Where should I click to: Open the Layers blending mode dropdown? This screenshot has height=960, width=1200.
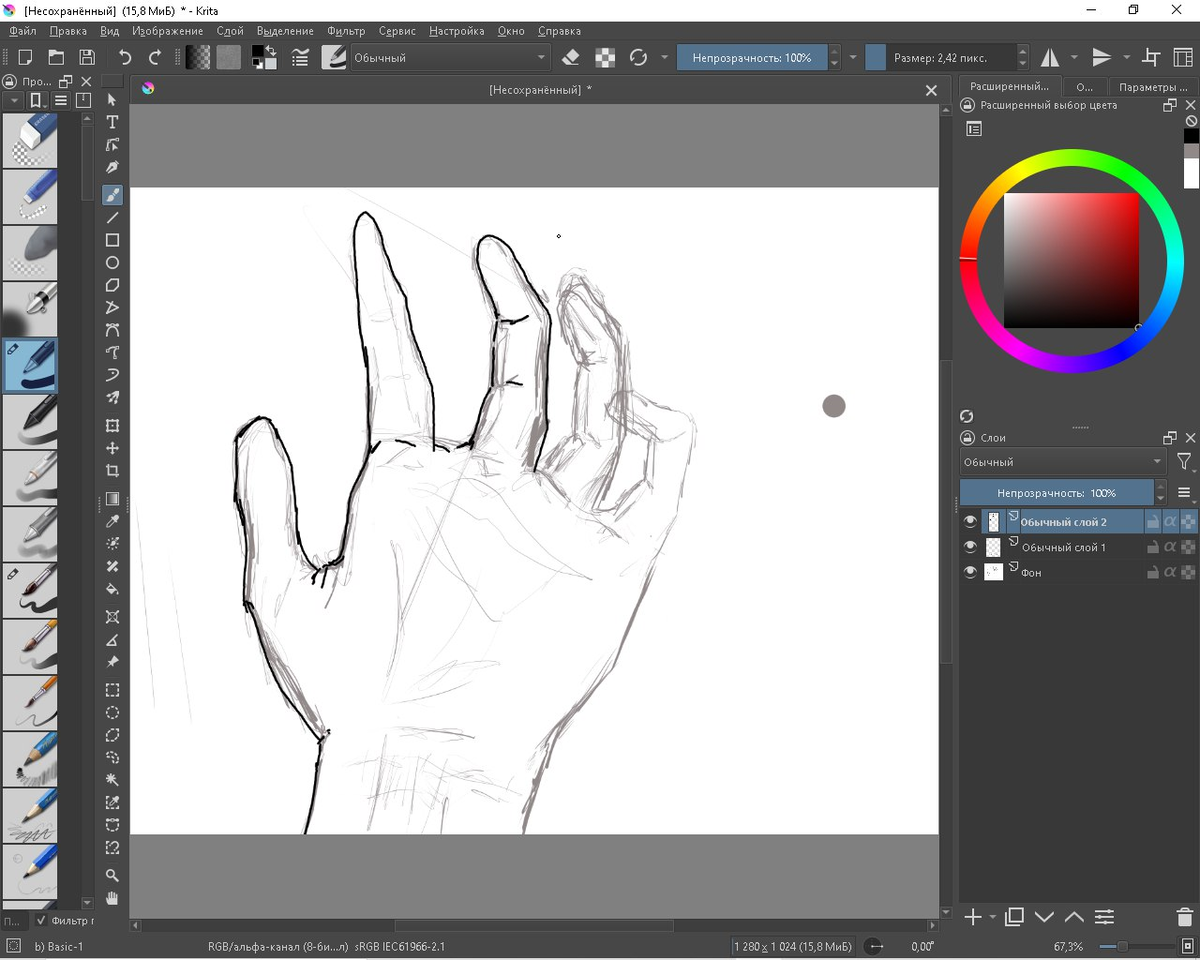[1062, 462]
